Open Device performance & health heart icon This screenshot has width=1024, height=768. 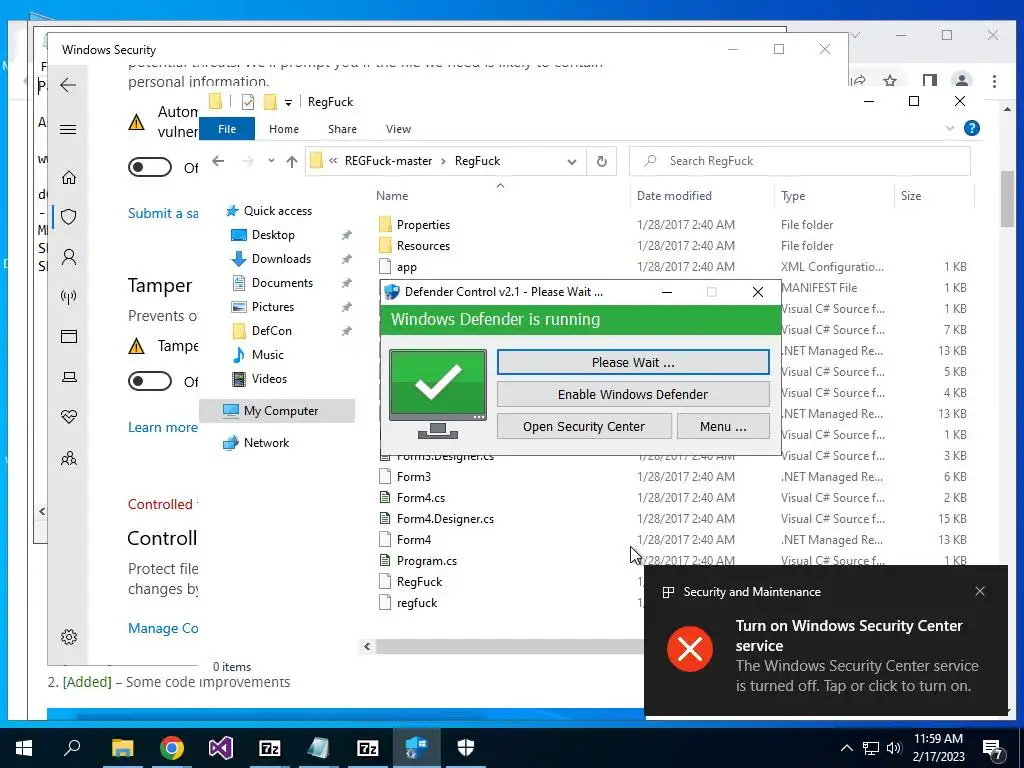69,417
